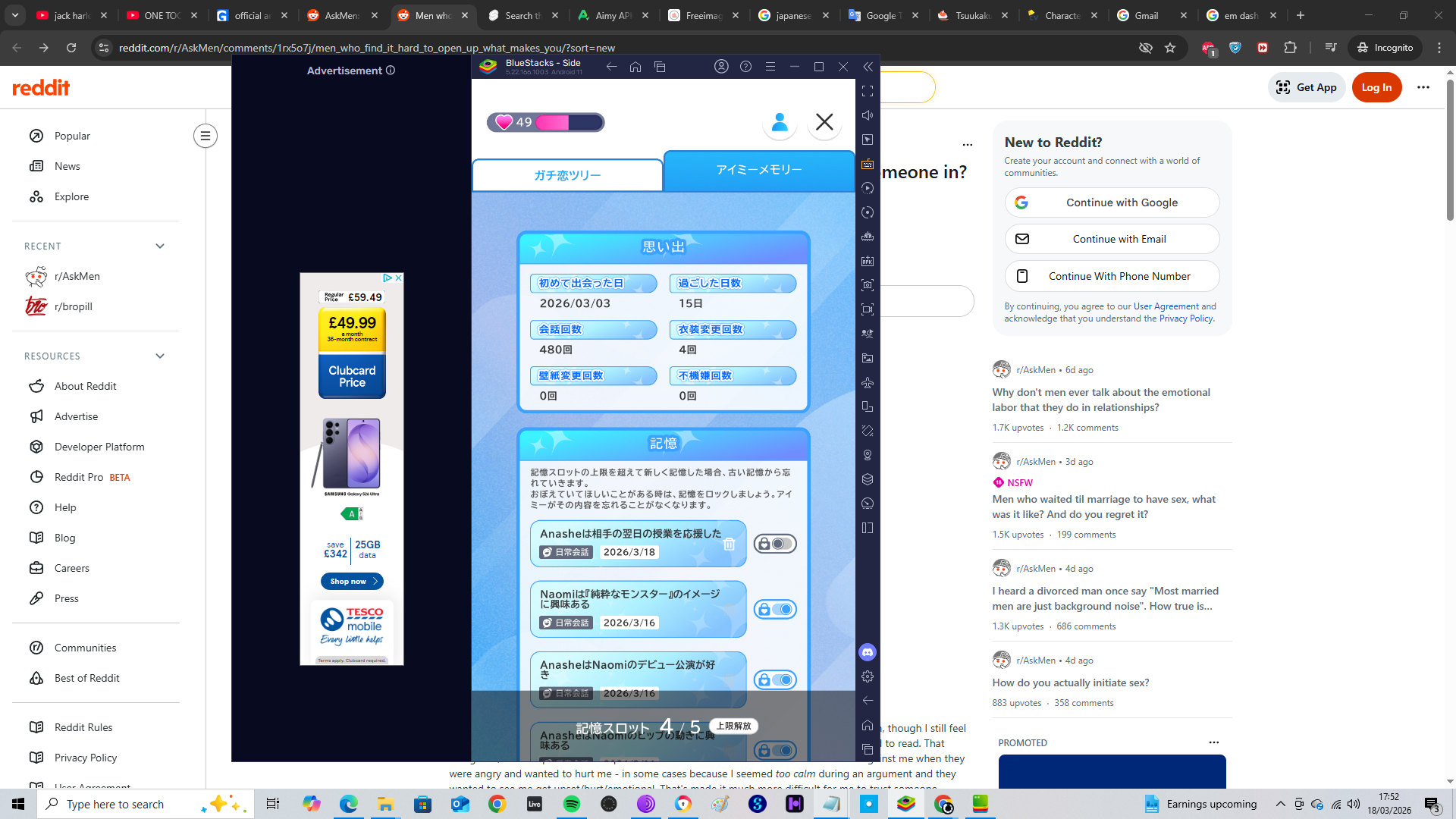Click the BlueStacks volume icon
The image size is (1456, 819).
(x=868, y=115)
